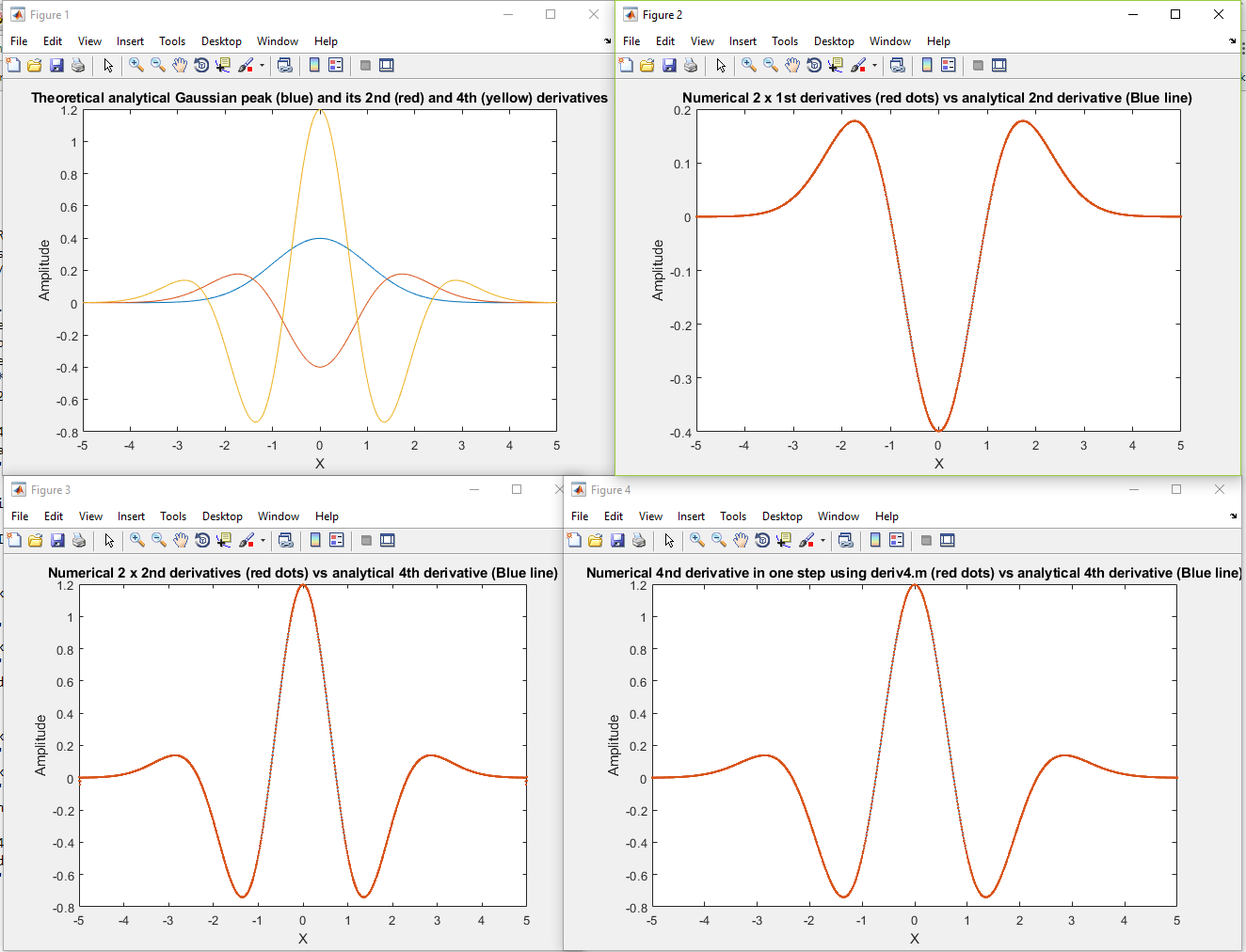Image resolution: width=1246 pixels, height=952 pixels.
Task: Expand the Brush tool color dropdown in Figure 1
Action: [x=262, y=65]
